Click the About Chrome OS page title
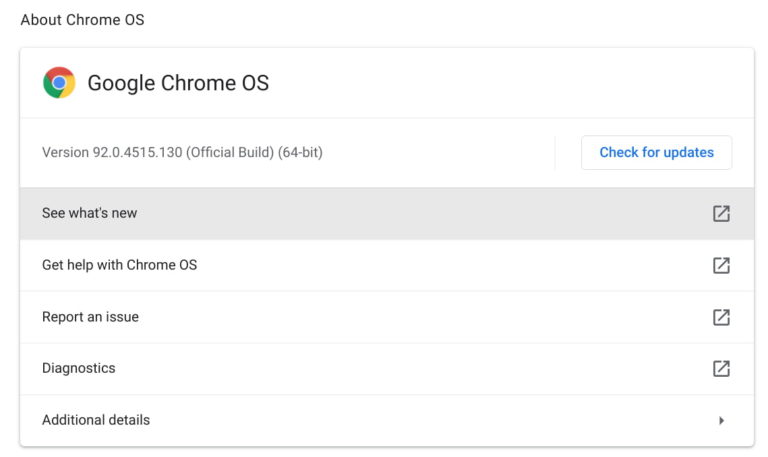Image resolution: width=768 pixels, height=457 pixels. tap(82, 20)
